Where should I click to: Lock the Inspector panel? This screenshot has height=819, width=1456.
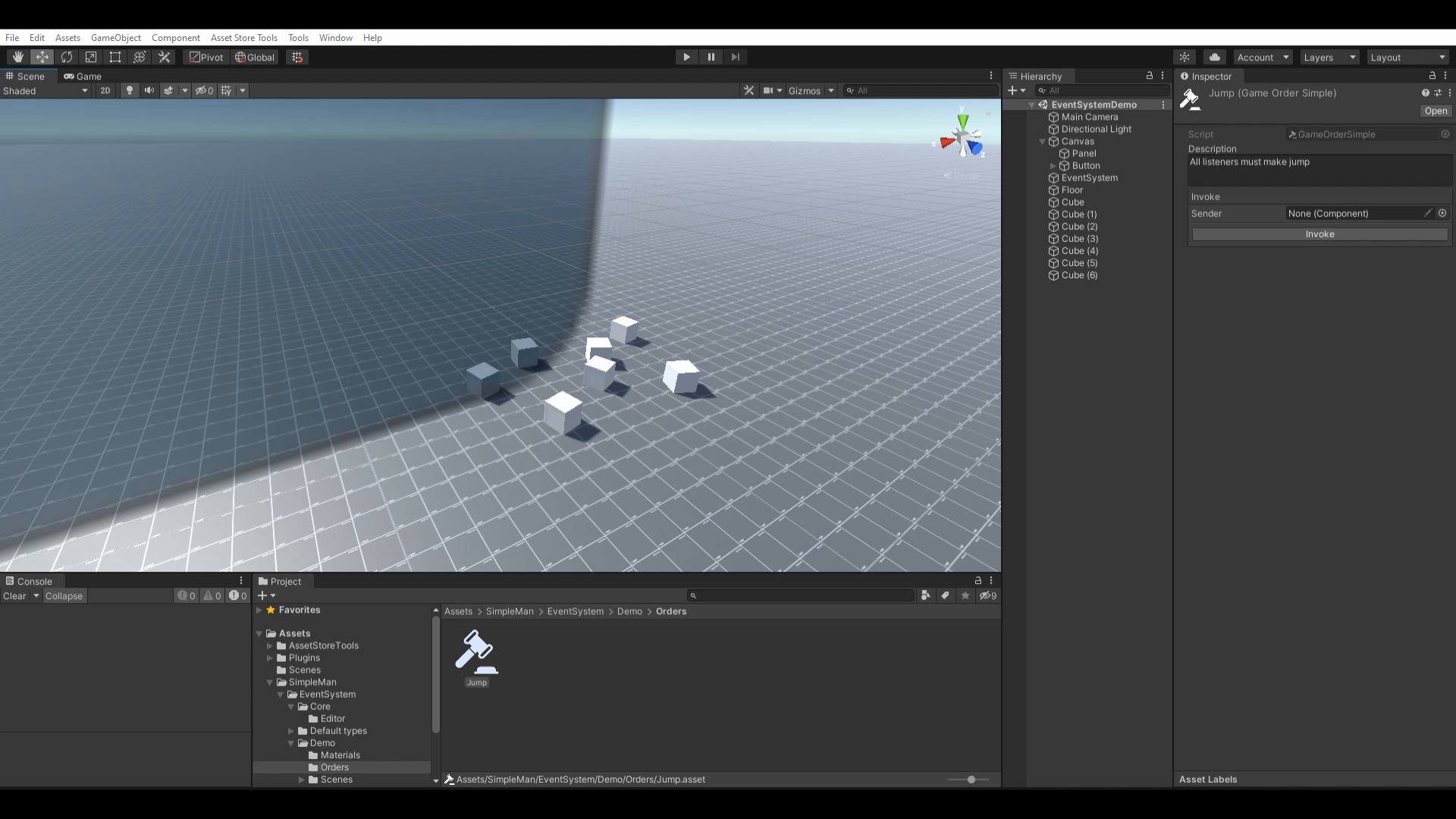pyautogui.click(x=1432, y=76)
